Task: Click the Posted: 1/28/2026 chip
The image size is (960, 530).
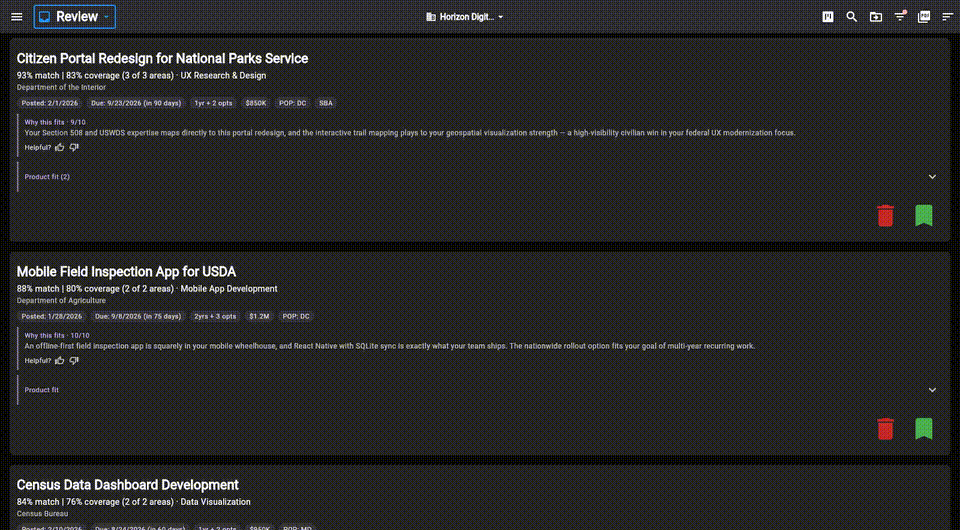Action: coord(51,316)
